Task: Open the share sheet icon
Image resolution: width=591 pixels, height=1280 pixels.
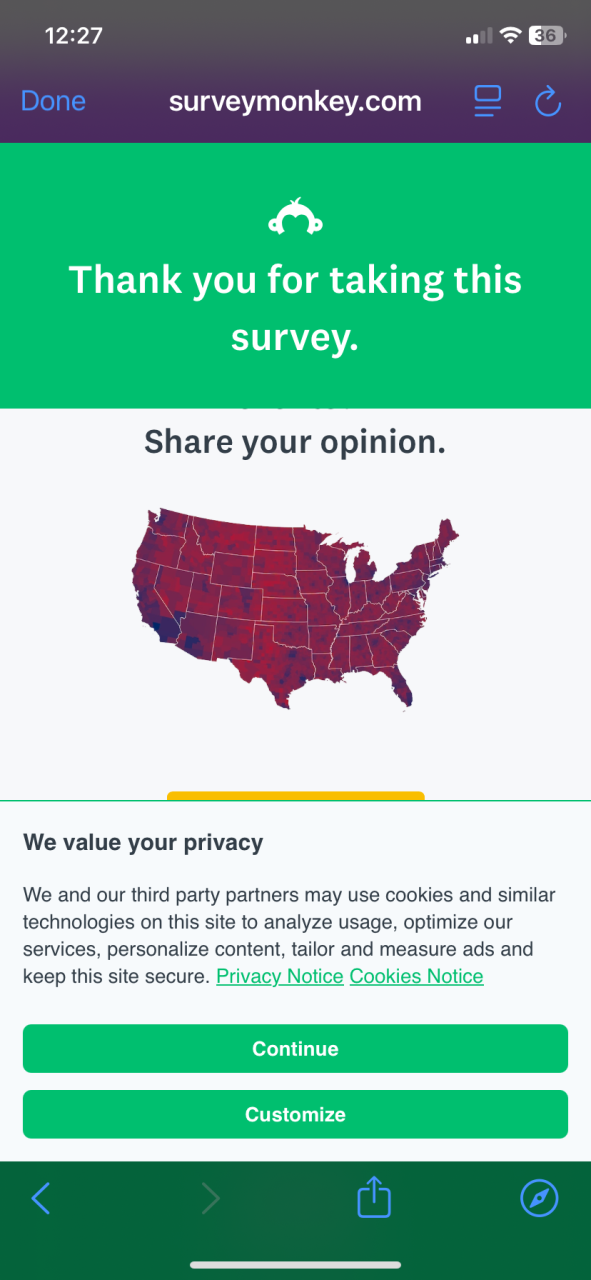Action: [x=373, y=1196]
